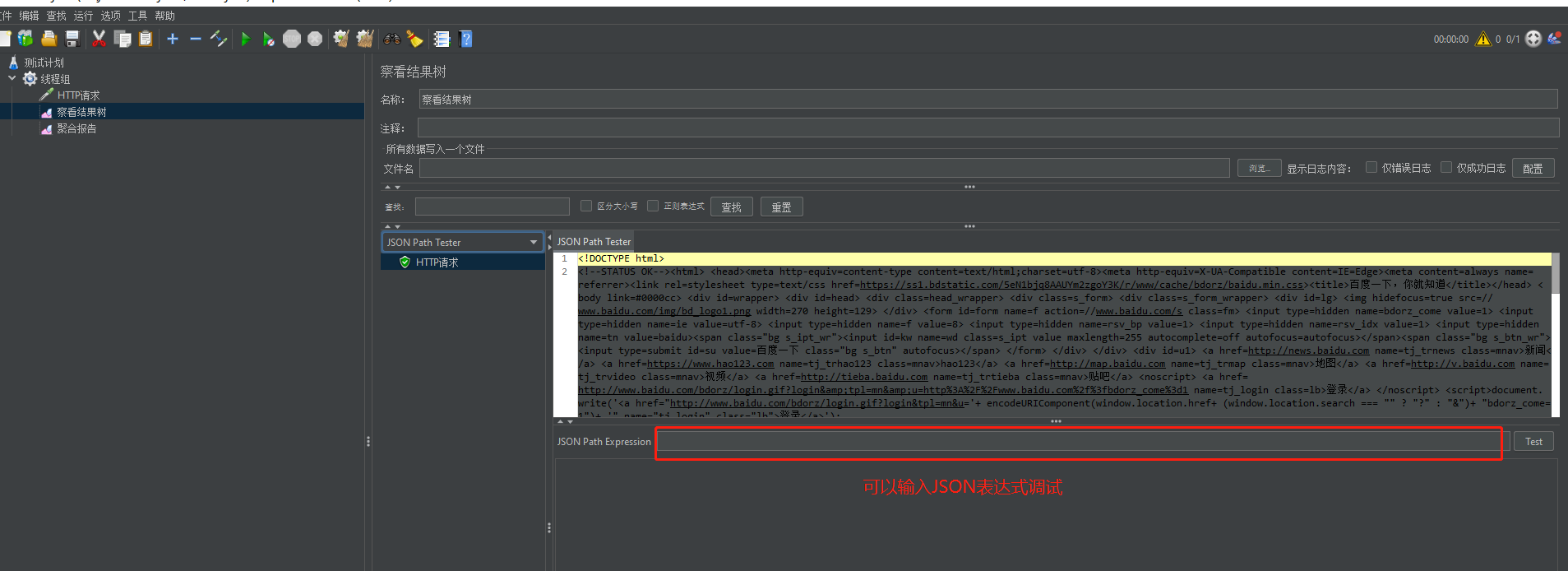This screenshot has width=1568, height=571.
Task: Click the 名称 name input field
Action: point(988,100)
